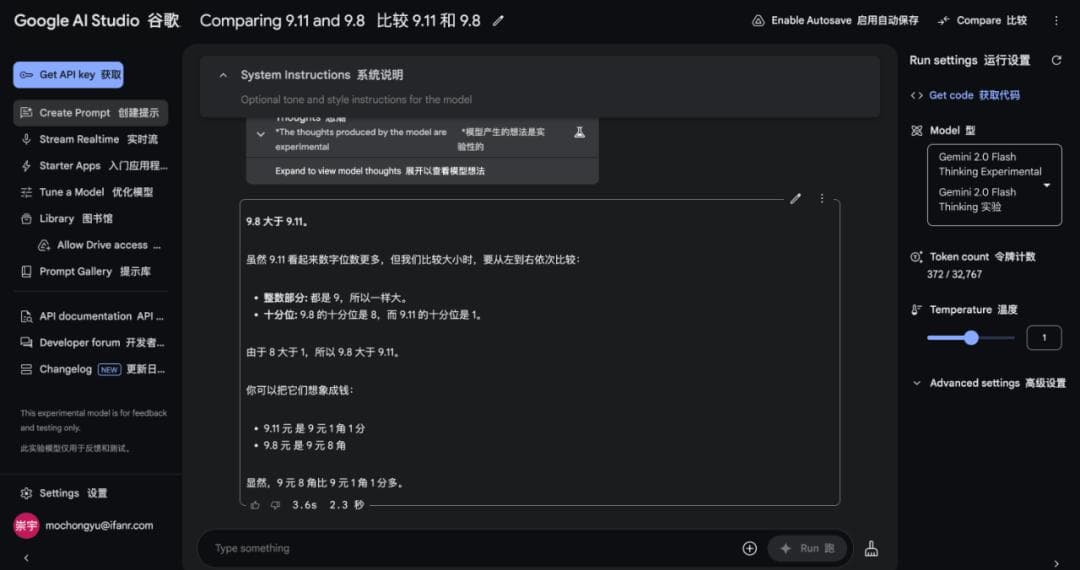The width and height of the screenshot is (1080, 570).
Task: Click the Temperature slider handle
Action: click(x=970, y=338)
